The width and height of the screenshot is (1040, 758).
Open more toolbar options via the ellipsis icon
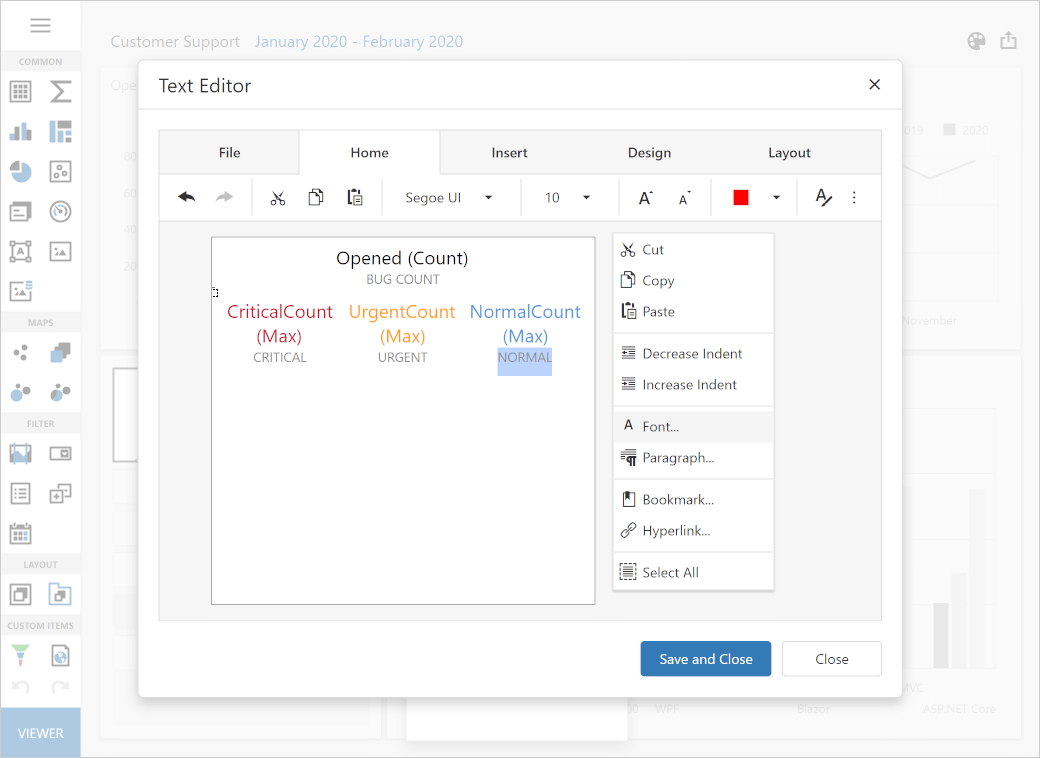pos(854,197)
